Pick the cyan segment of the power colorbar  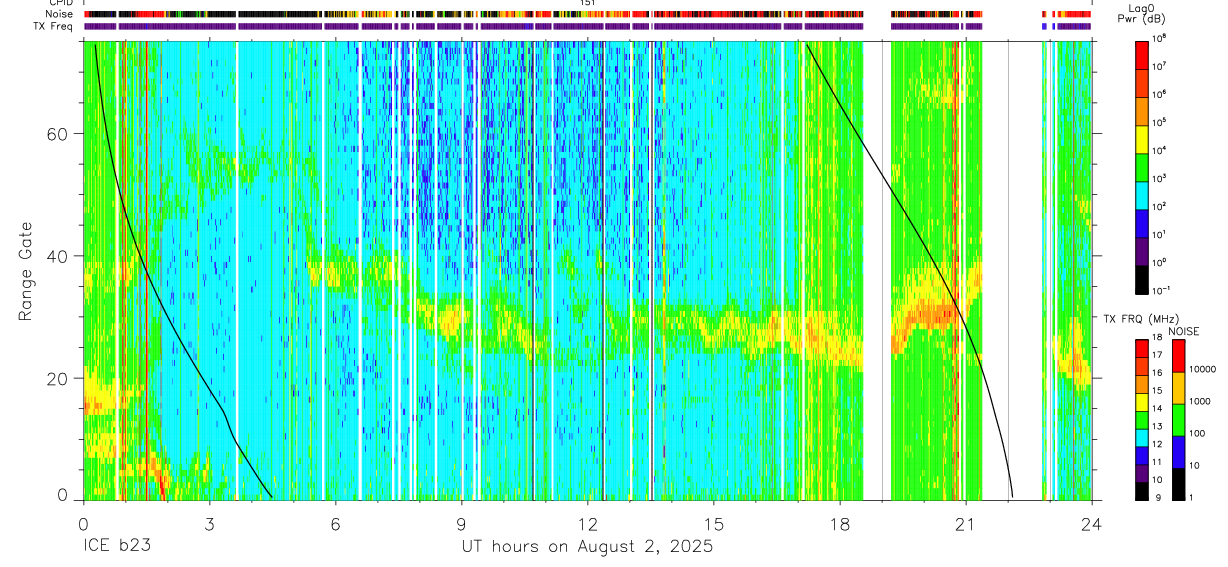click(1141, 195)
